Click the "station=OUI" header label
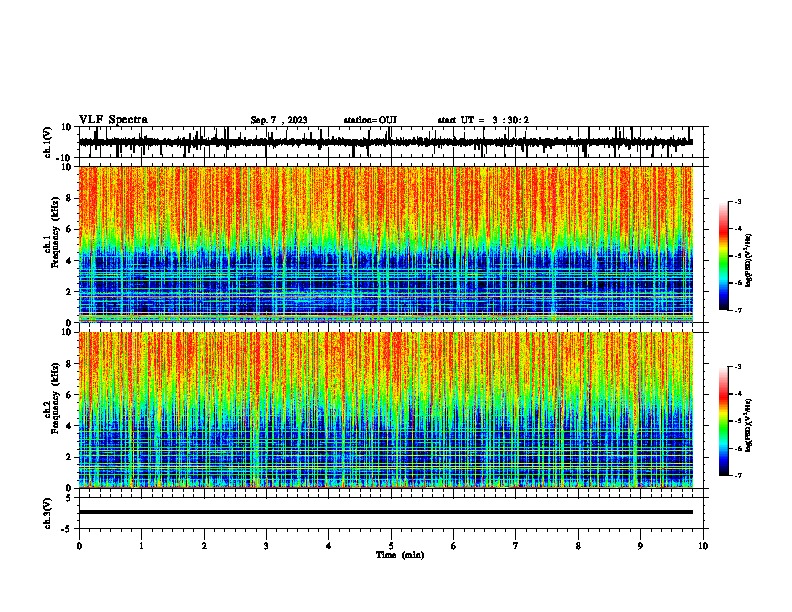Screen dimensions: 792x612 370,120
